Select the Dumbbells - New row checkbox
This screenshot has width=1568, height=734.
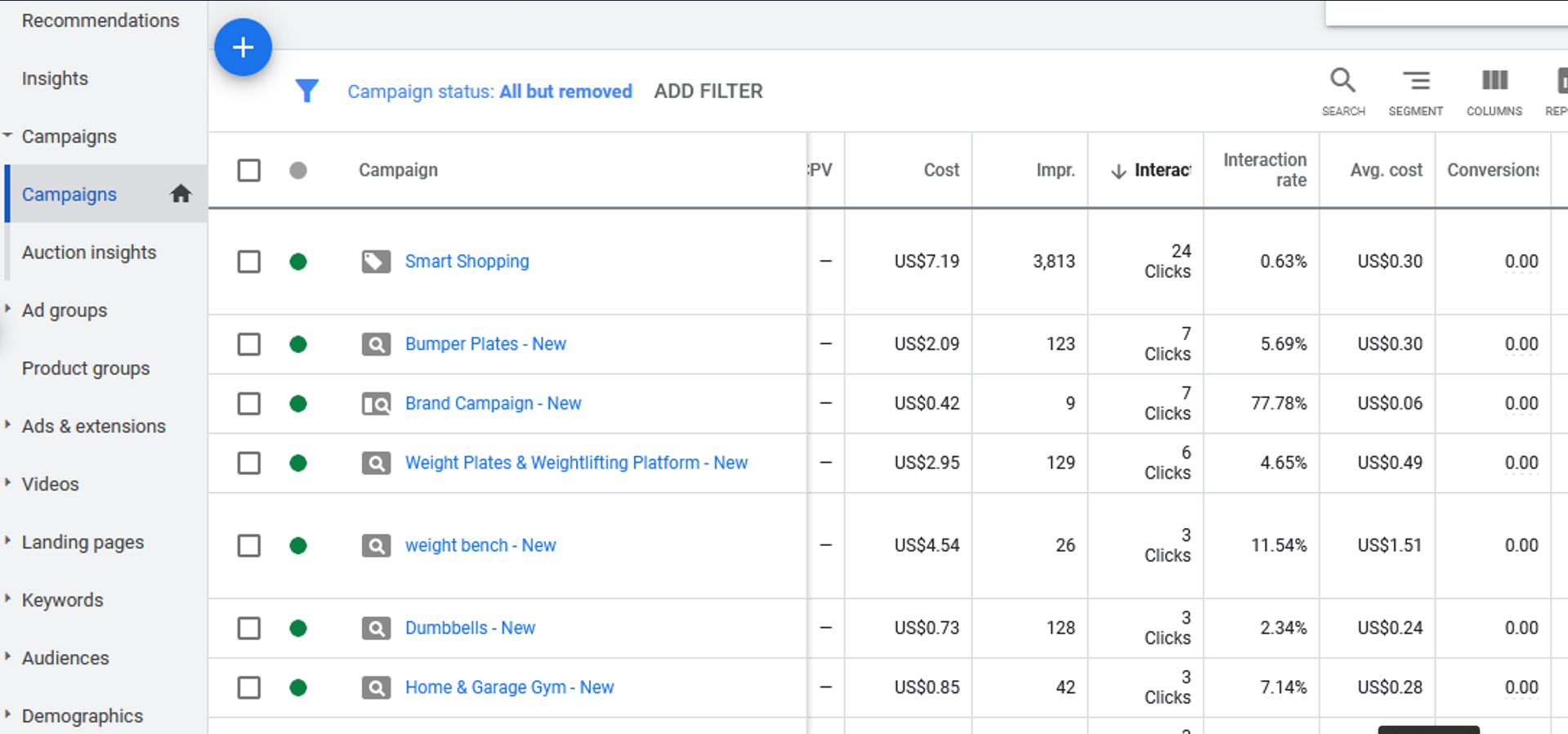coord(249,628)
